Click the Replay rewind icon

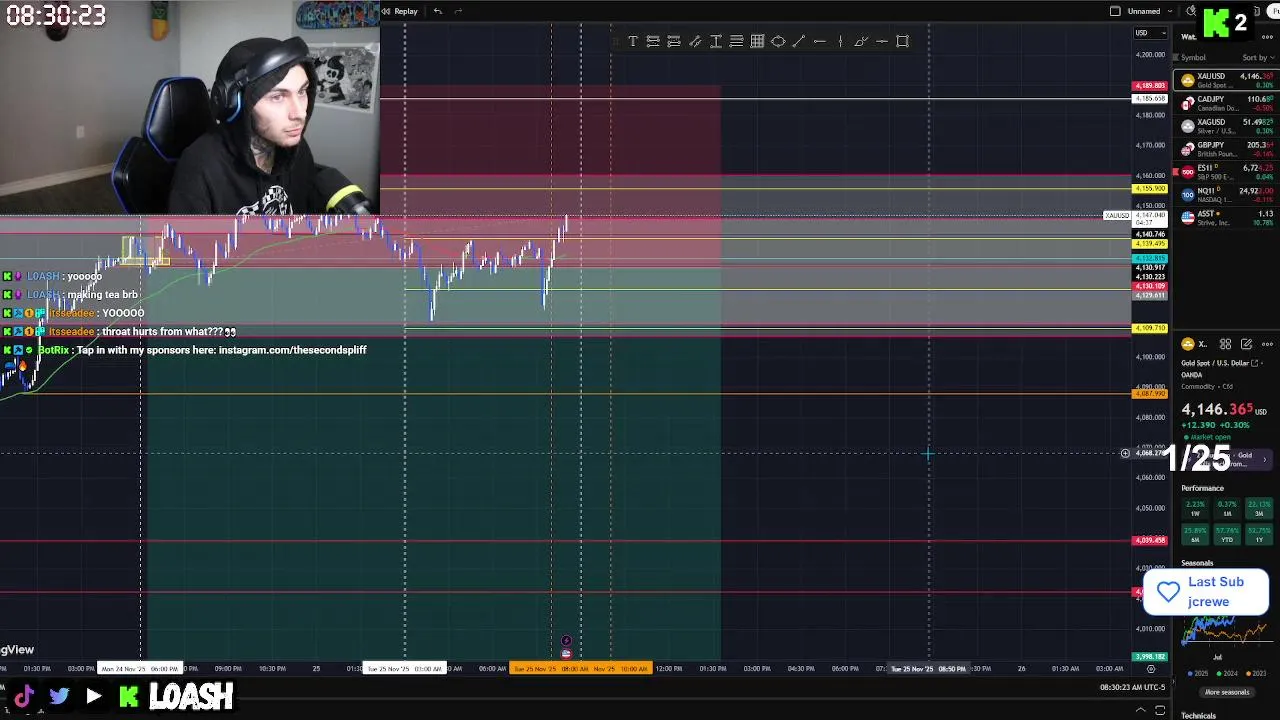click(387, 11)
